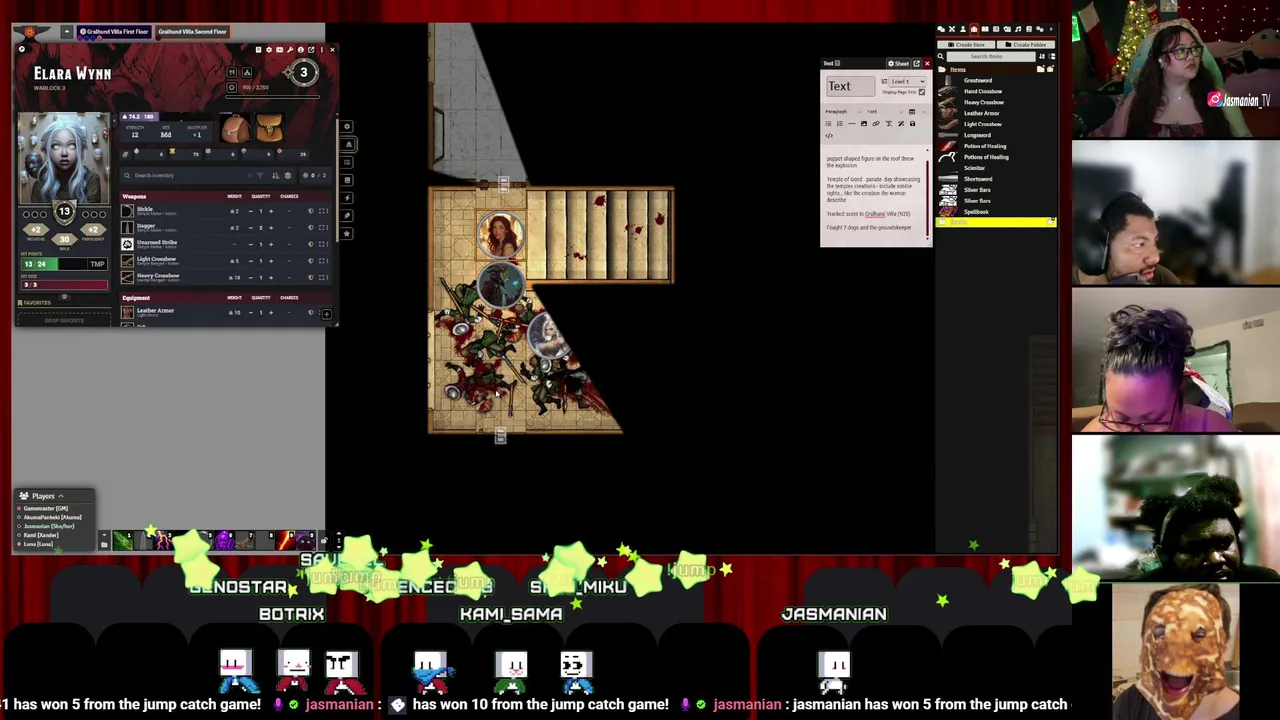Open the Text font dropdown
The image size is (1280, 720).
885,112
